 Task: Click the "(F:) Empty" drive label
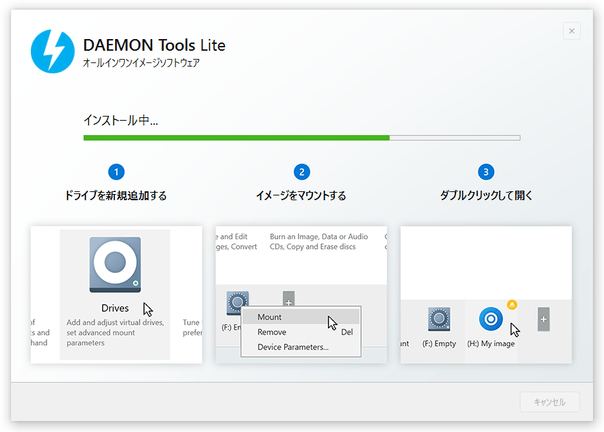[x=439, y=343]
